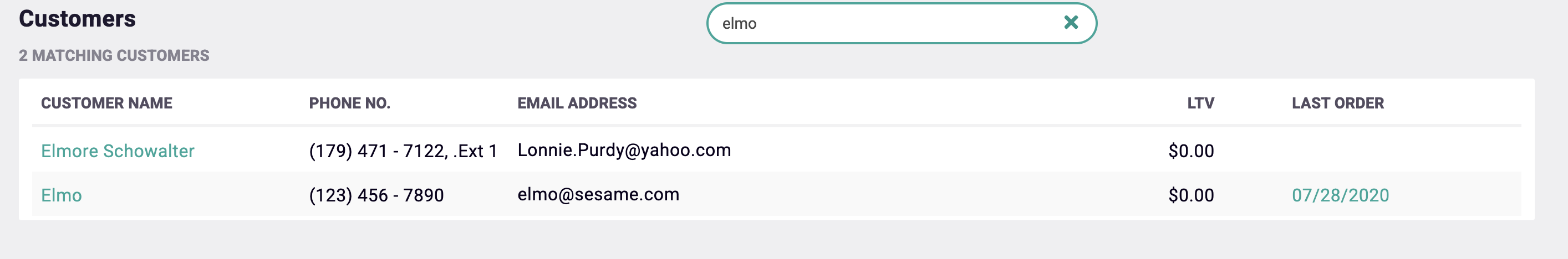
Task: Click the phone number (123) 456 - 7890
Action: pos(376,195)
